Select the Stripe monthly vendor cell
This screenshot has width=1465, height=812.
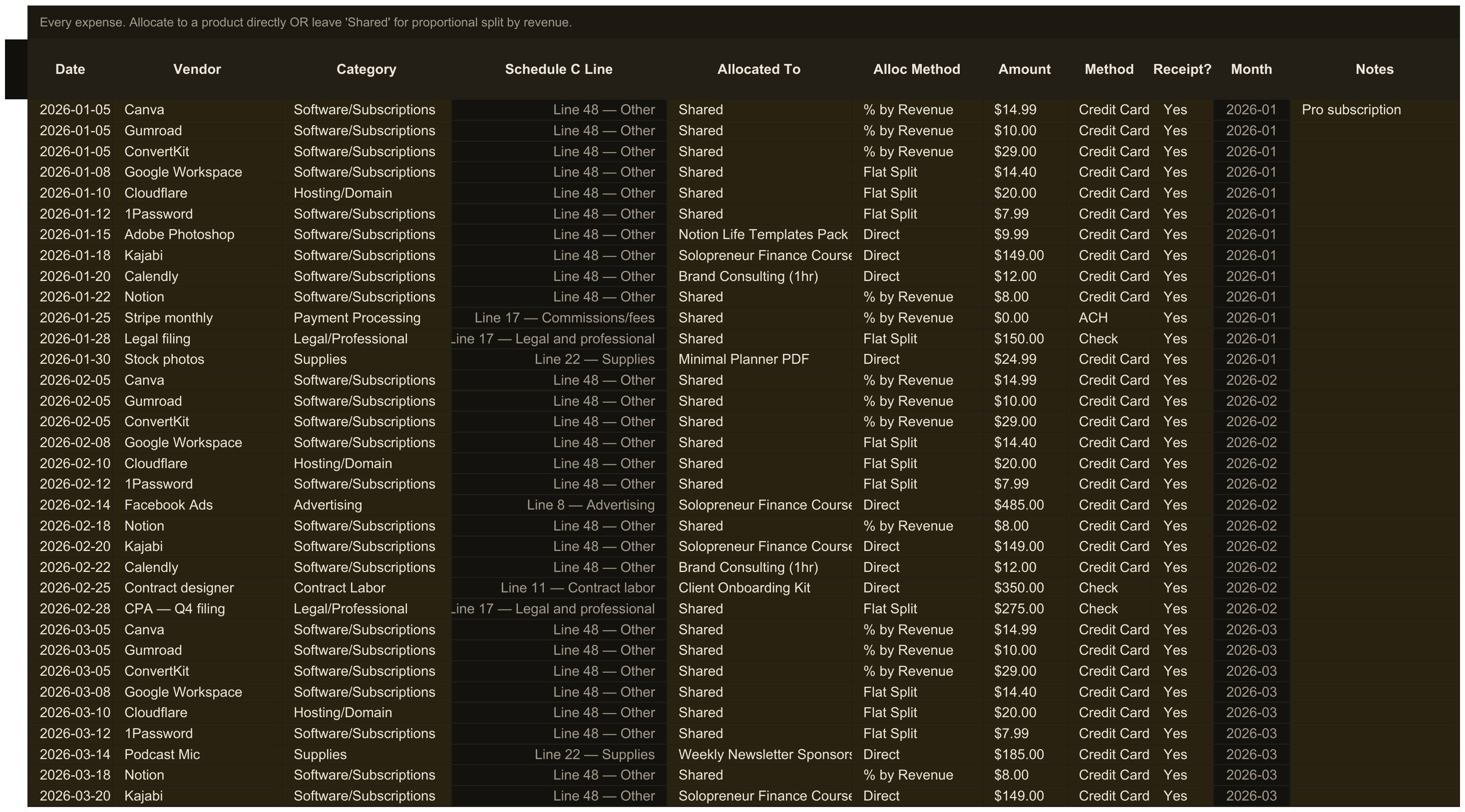pos(197,318)
